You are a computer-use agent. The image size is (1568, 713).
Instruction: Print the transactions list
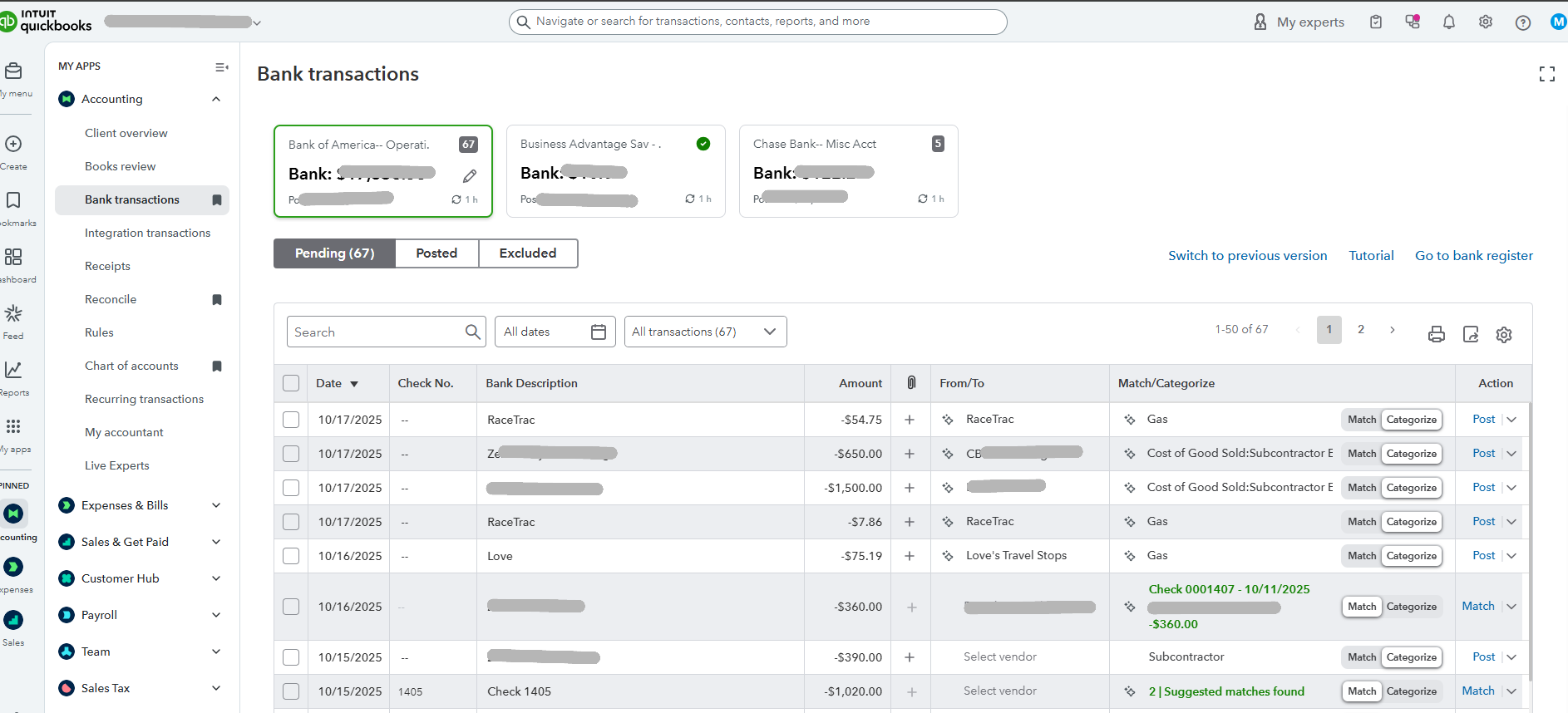coord(1437,334)
